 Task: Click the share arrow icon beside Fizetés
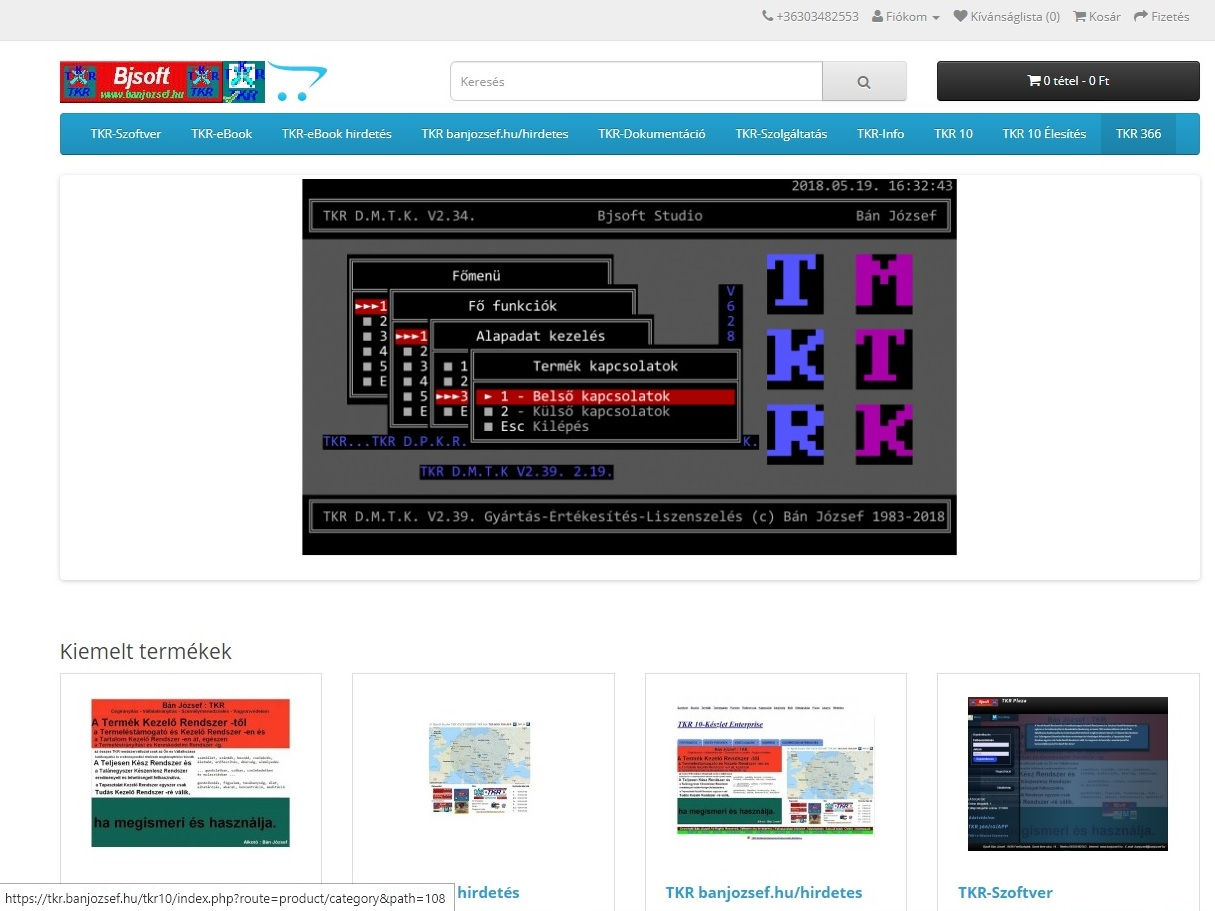[x=1141, y=17]
